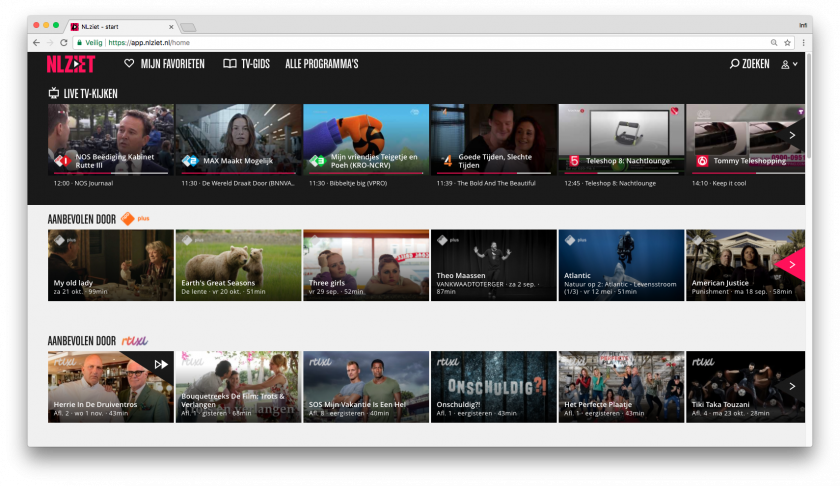This screenshot has height=486, width=840.
Task: Open Theo Maassen Vankwaadtoterger
Action: pyautogui.click(x=493, y=265)
